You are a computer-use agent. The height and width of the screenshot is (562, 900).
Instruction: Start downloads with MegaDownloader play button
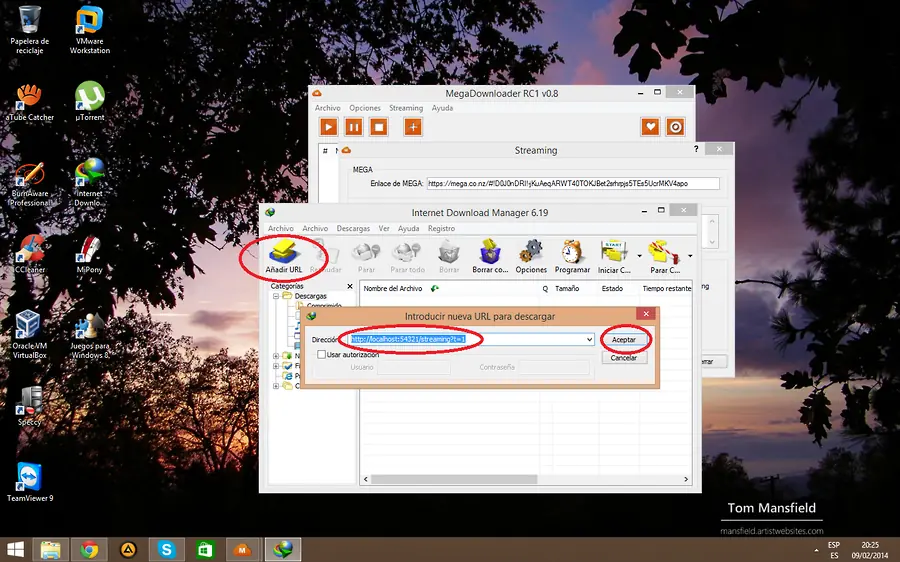pos(329,127)
